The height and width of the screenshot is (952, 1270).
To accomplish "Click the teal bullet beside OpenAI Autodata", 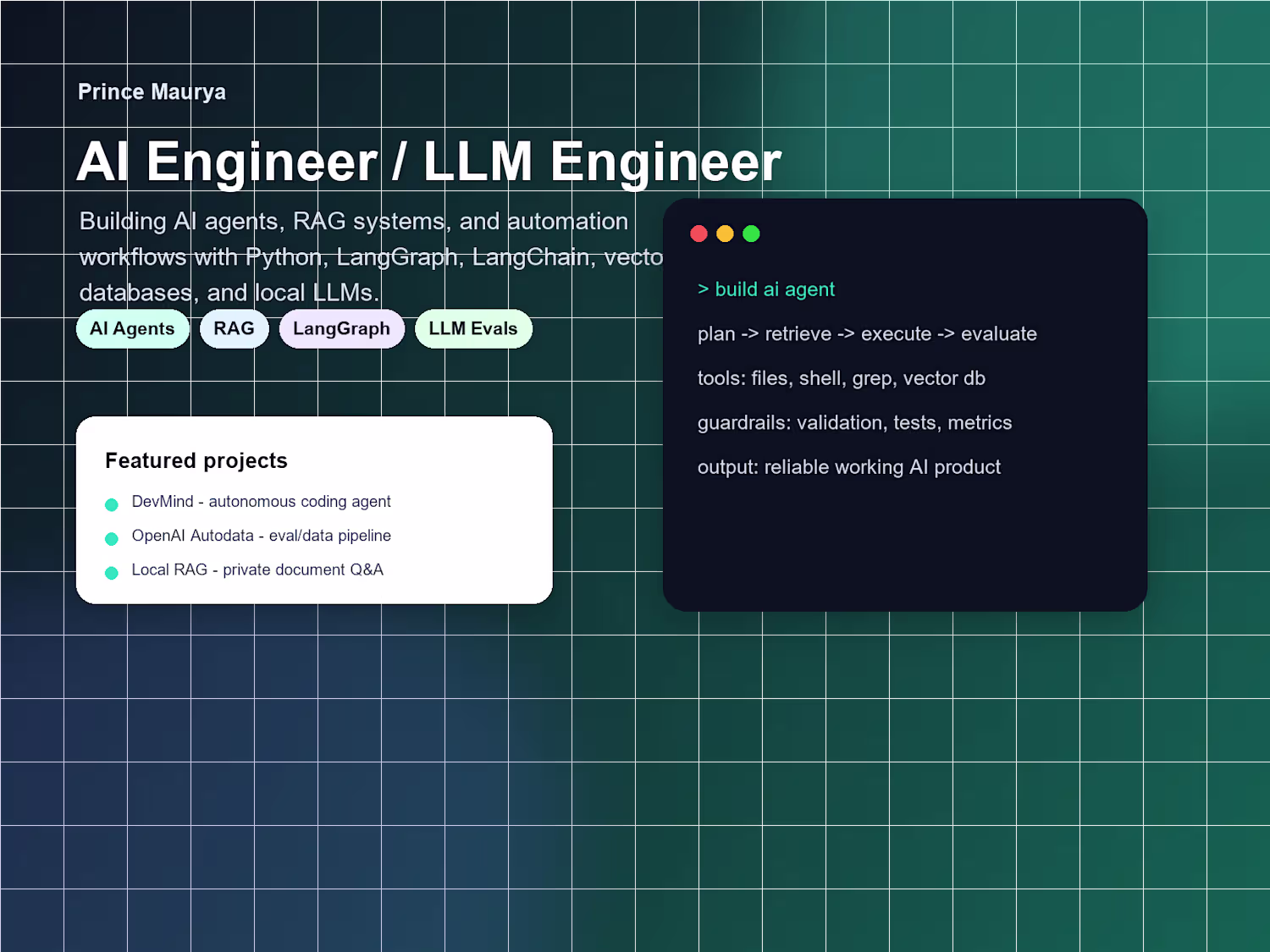I will point(111,539).
